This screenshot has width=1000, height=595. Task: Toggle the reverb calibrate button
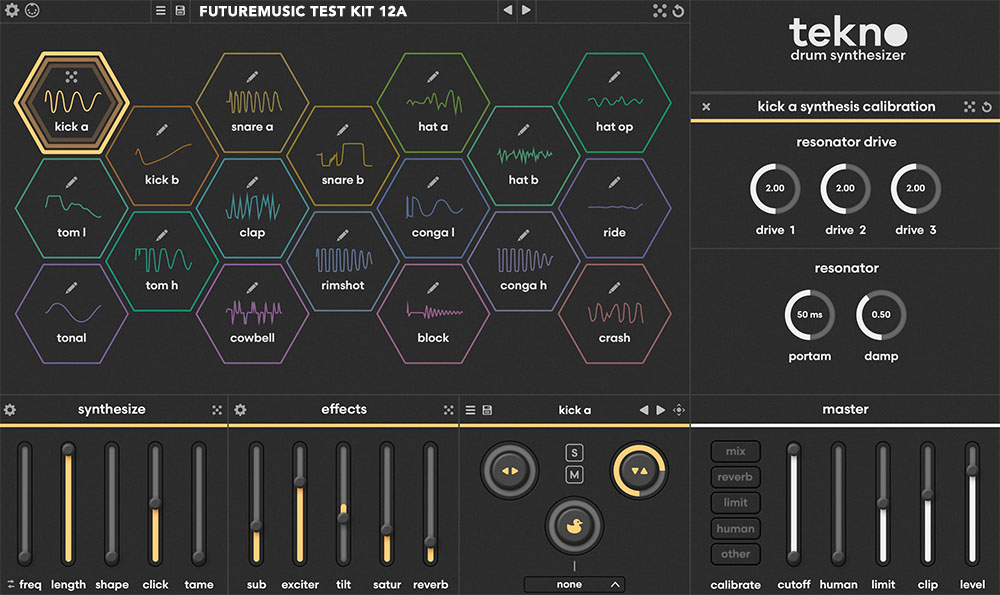[735, 477]
